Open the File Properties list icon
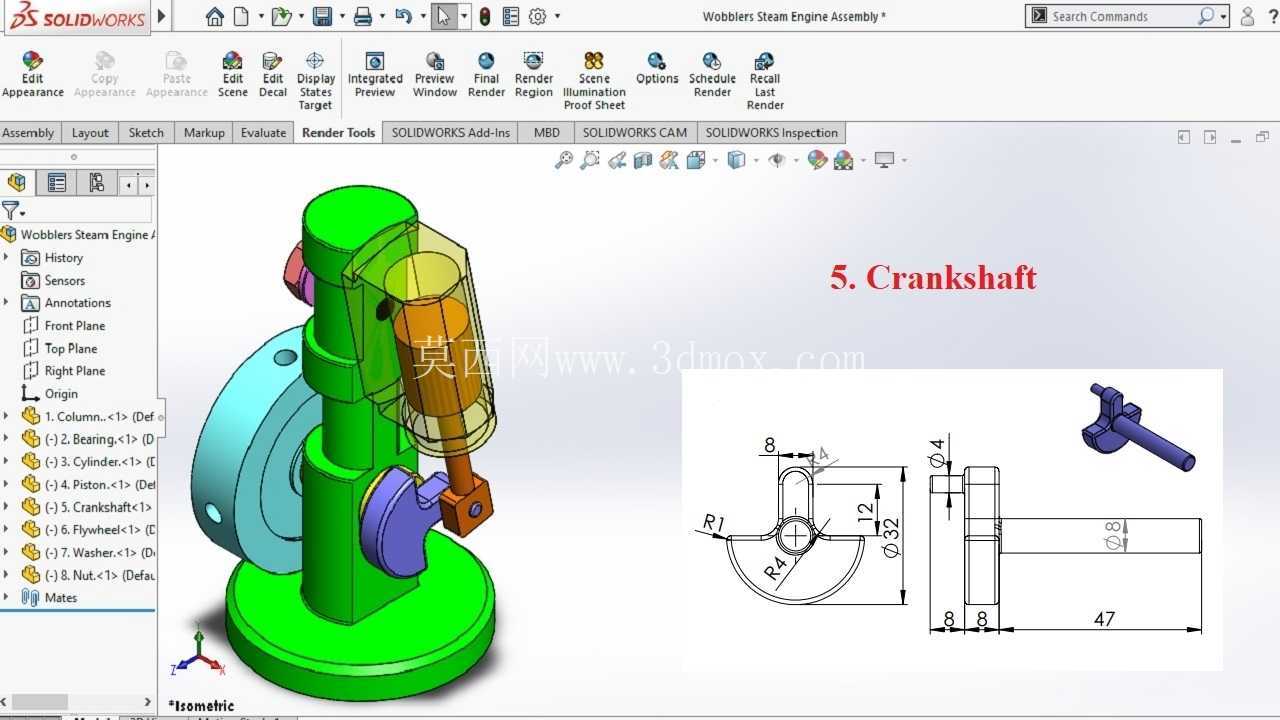The image size is (1280, 720). 511,16
